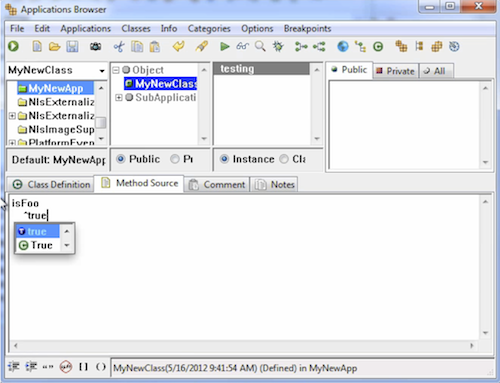This screenshot has height=383, width=500.
Task: Click the New document toolbar icon
Action: [37, 46]
